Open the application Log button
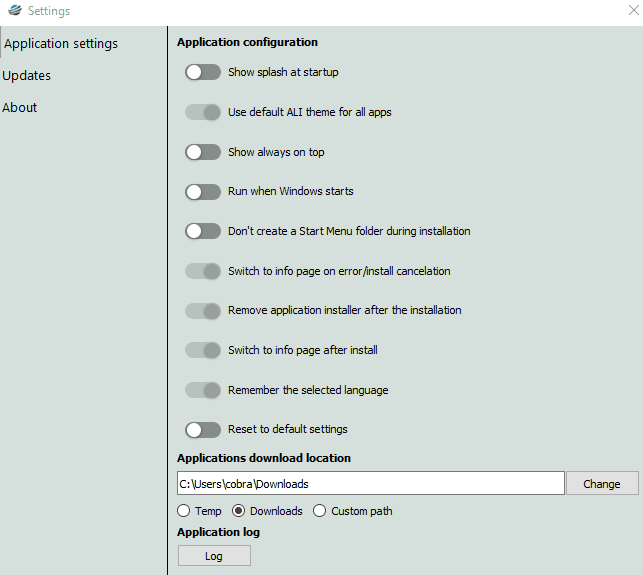 (x=214, y=556)
